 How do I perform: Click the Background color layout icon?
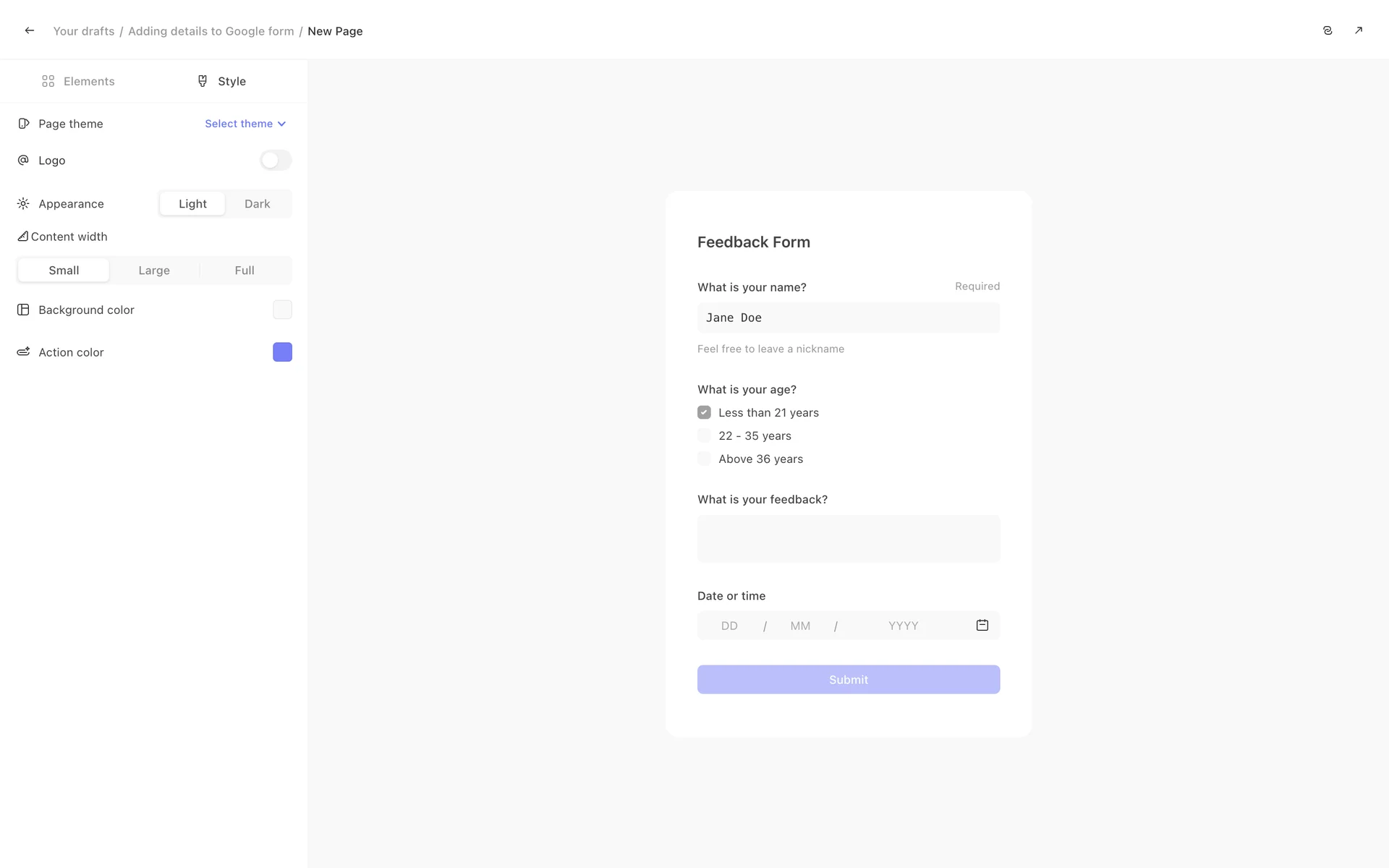point(23,310)
